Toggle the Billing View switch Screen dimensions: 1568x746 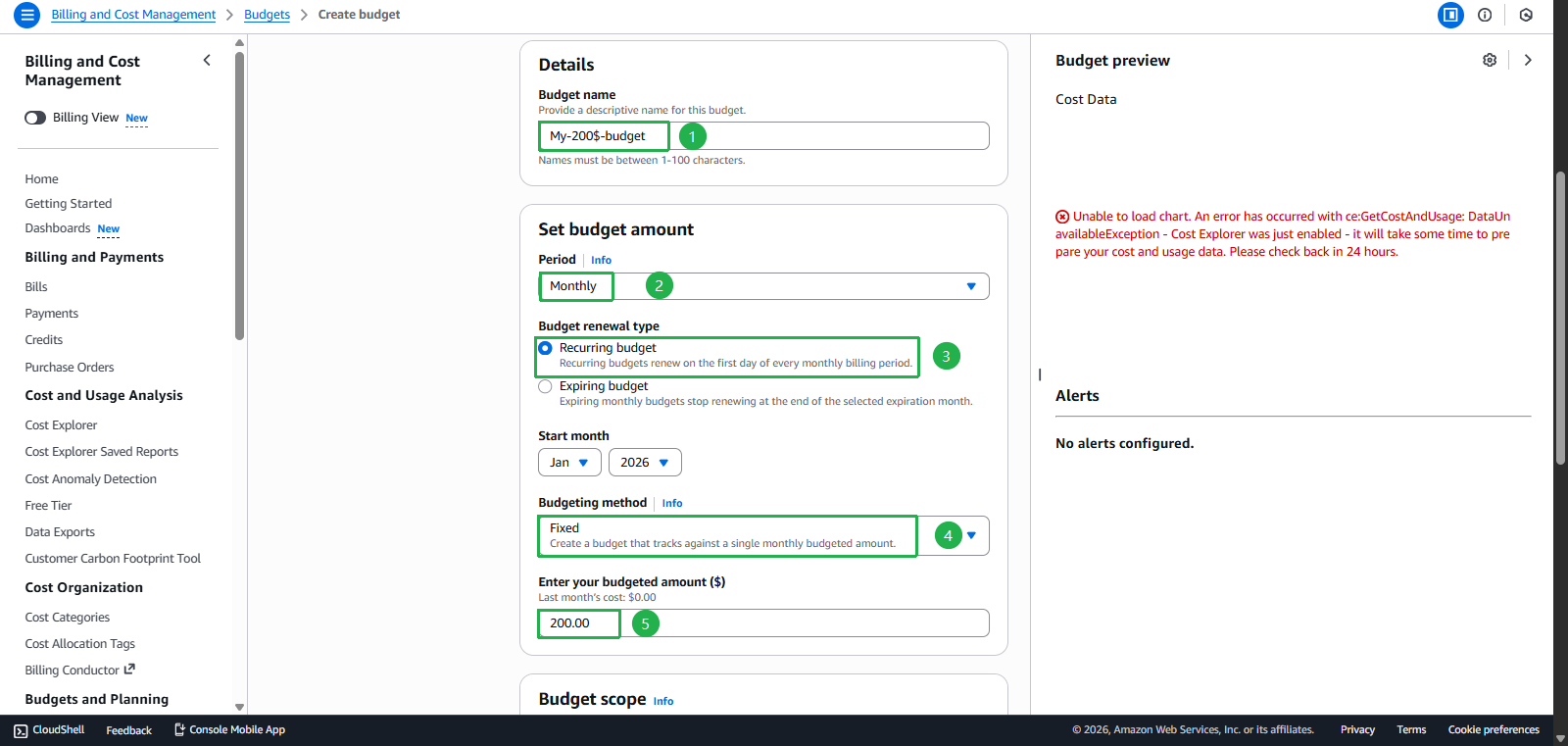(35, 118)
